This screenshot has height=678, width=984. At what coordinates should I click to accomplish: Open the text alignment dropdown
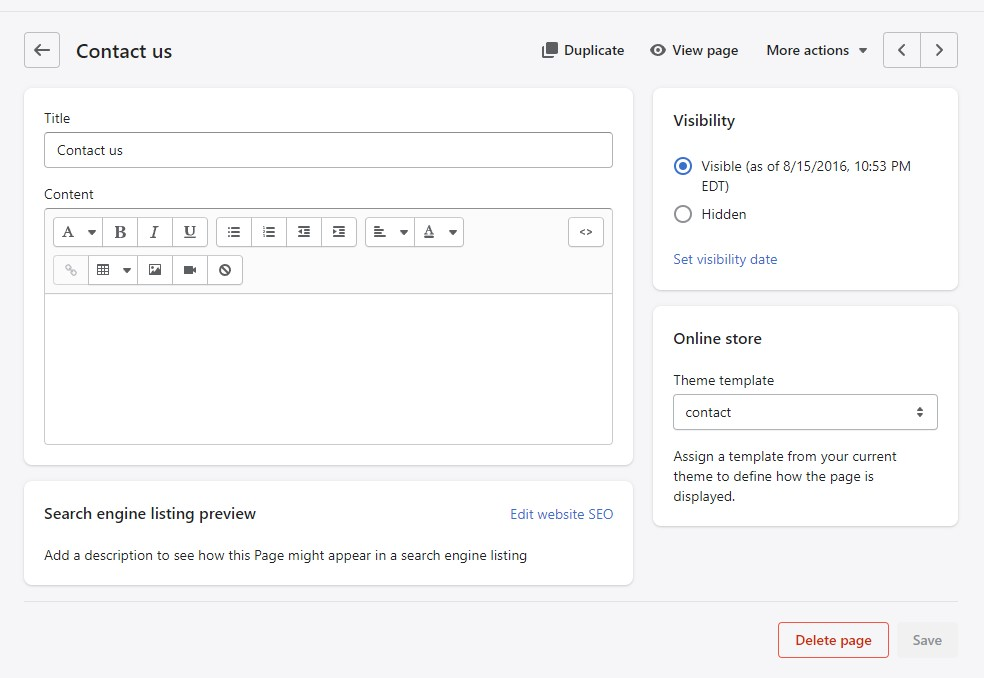point(390,232)
